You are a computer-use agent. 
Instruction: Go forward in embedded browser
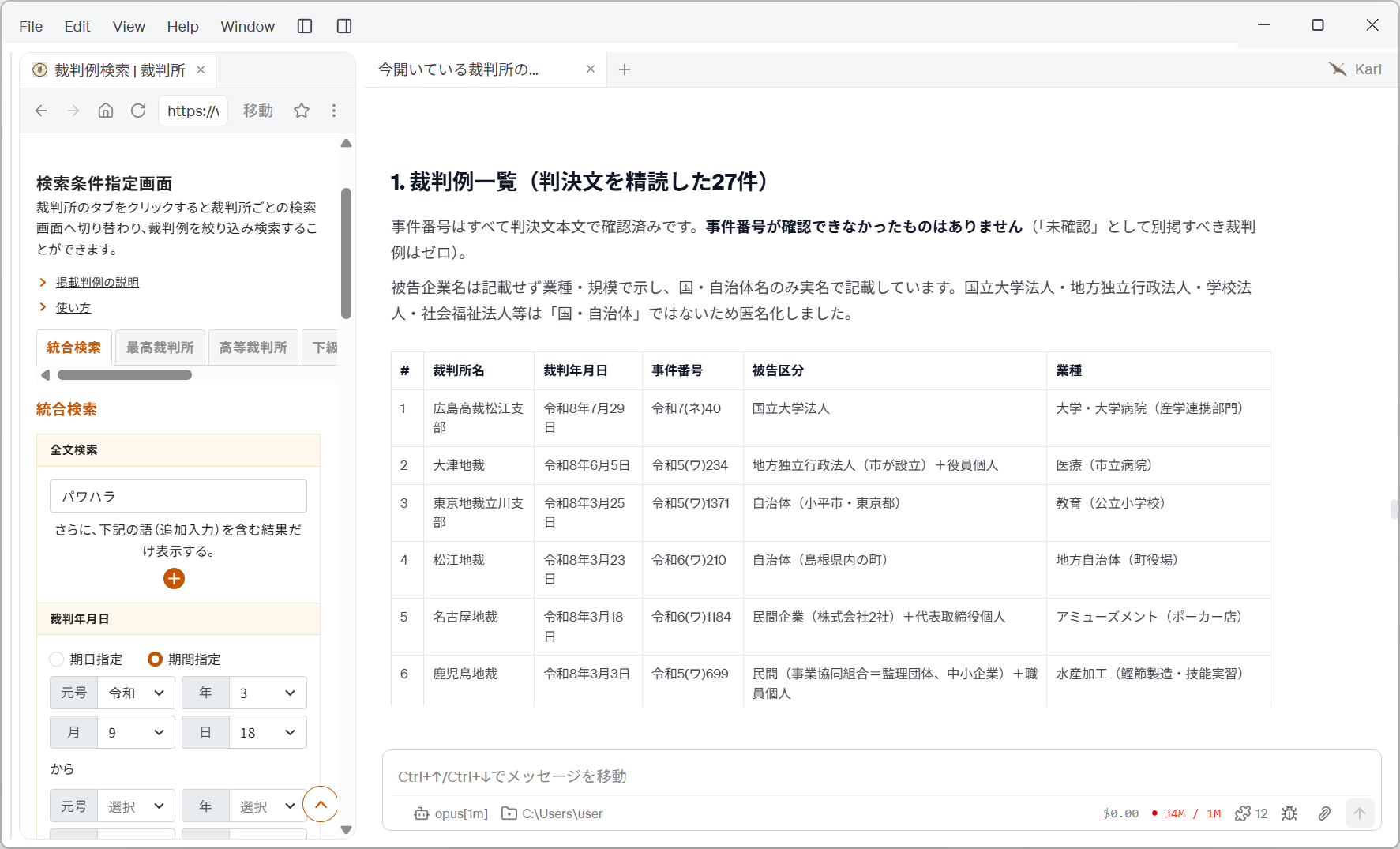73,111
